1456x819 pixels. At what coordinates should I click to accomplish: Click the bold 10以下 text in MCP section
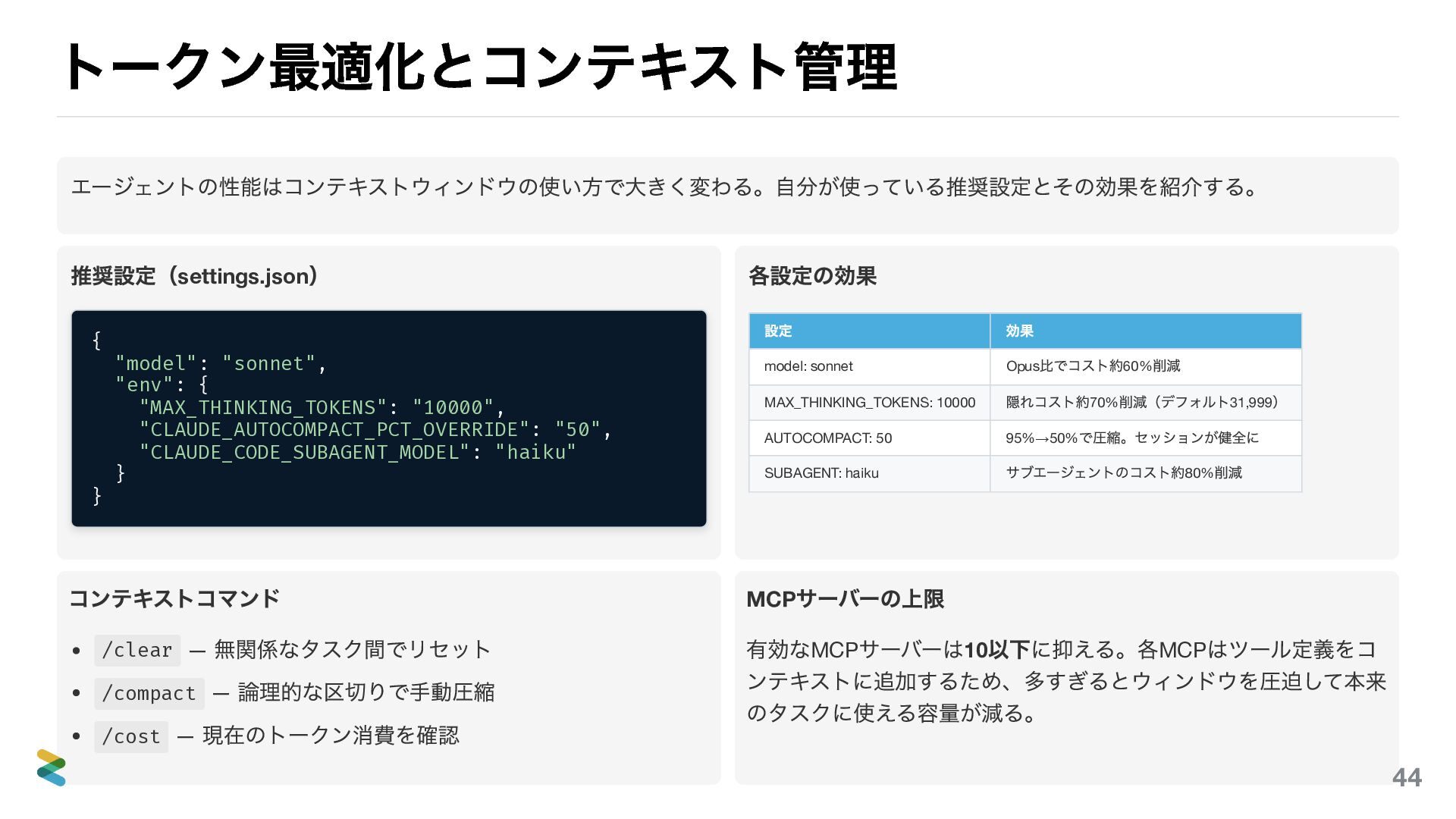[x=996, y=650]
